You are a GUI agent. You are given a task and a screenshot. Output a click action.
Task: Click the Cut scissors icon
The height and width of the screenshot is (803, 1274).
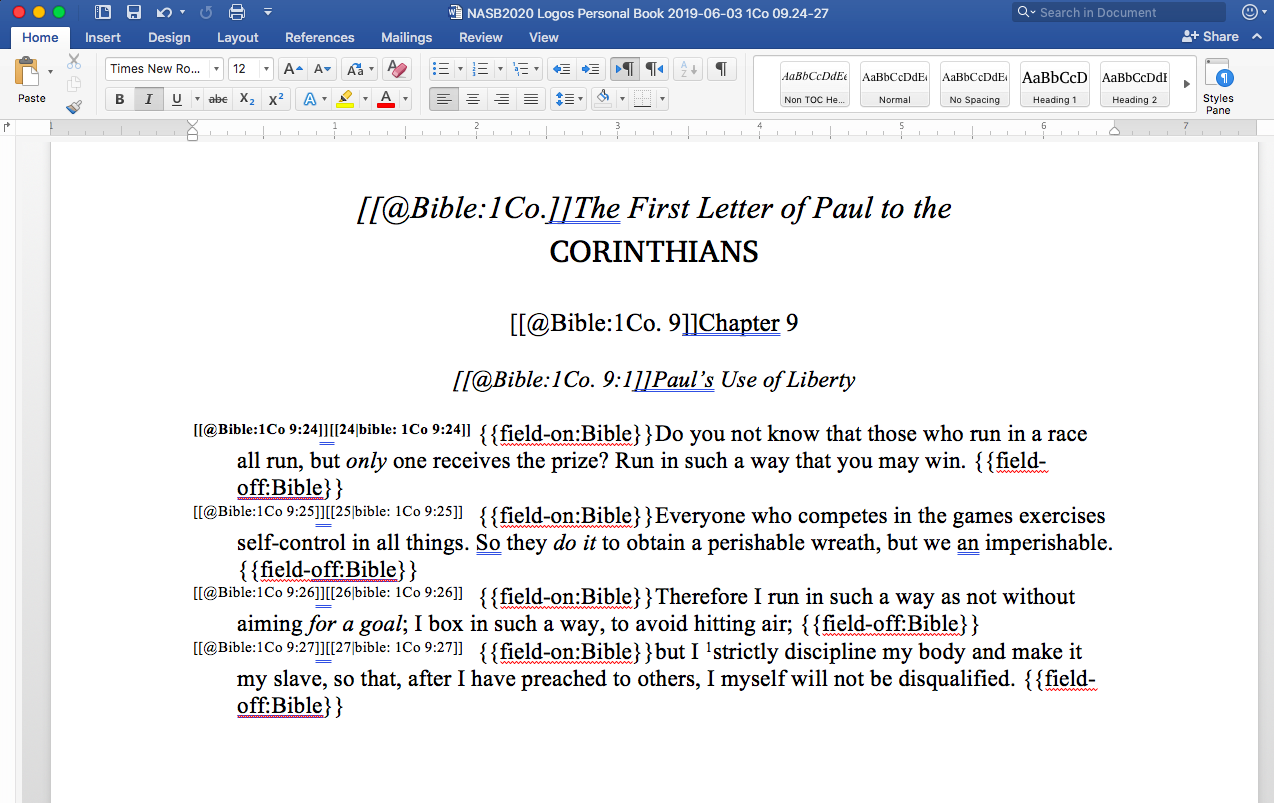tap(74, 62)
